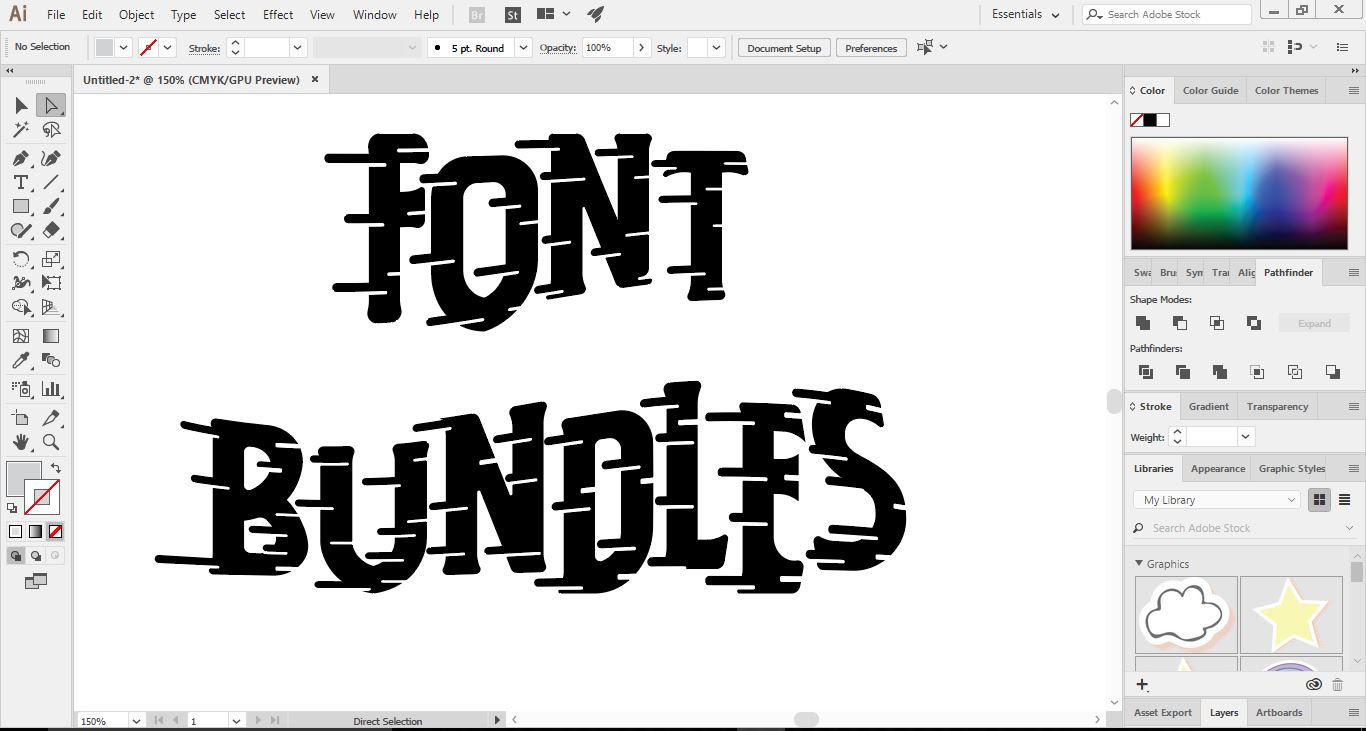Open the Style dropdown in control bar
This screenshot has width=1366, height=731.
716,48
